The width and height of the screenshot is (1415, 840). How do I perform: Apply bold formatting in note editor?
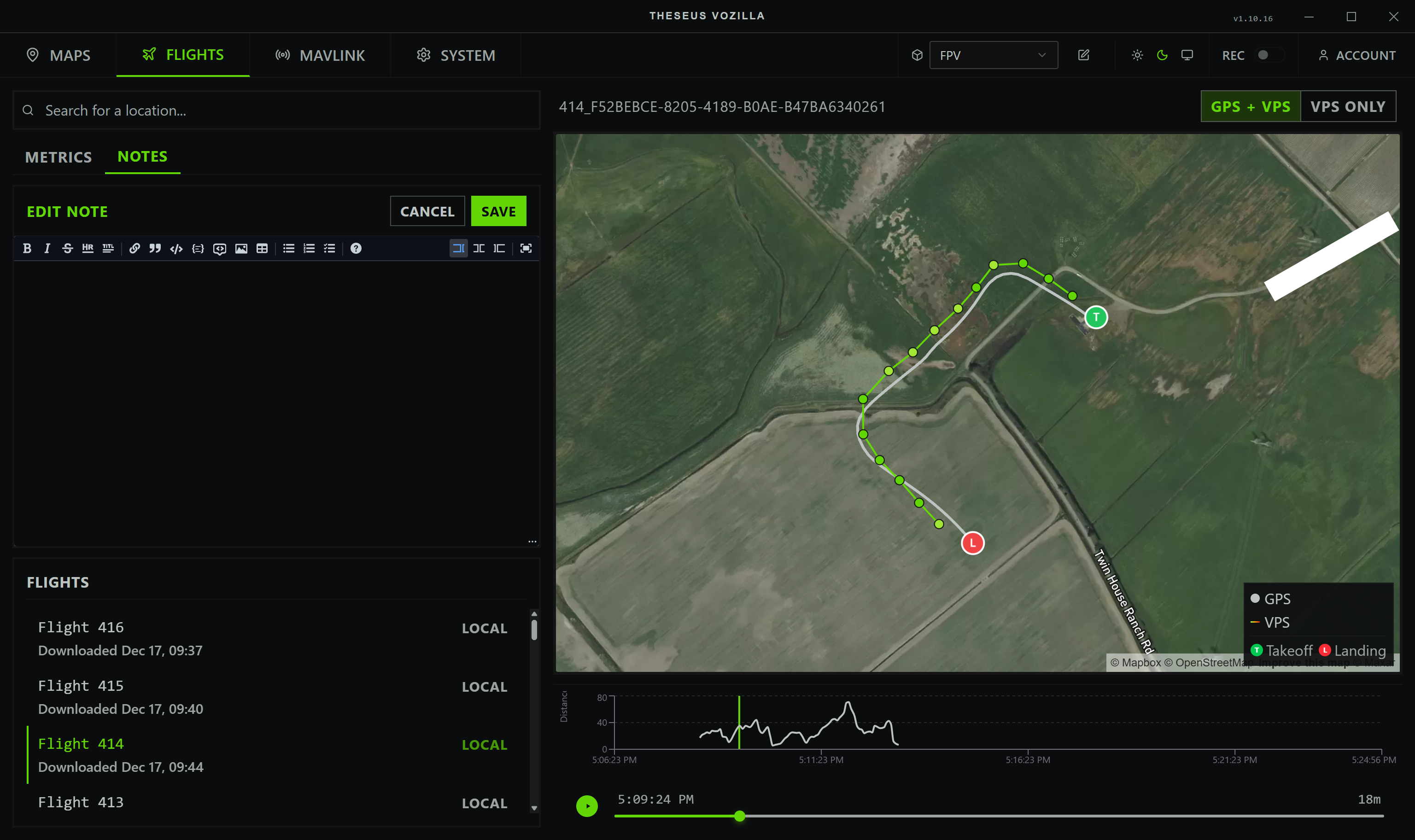tap(27, 248)
